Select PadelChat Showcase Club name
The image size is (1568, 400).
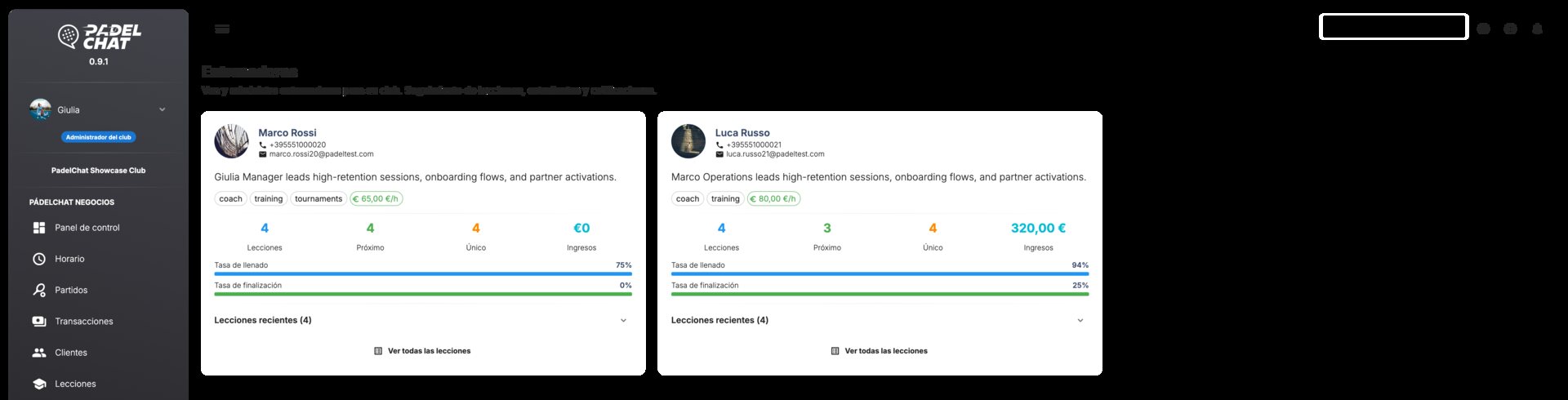point(98,171)
